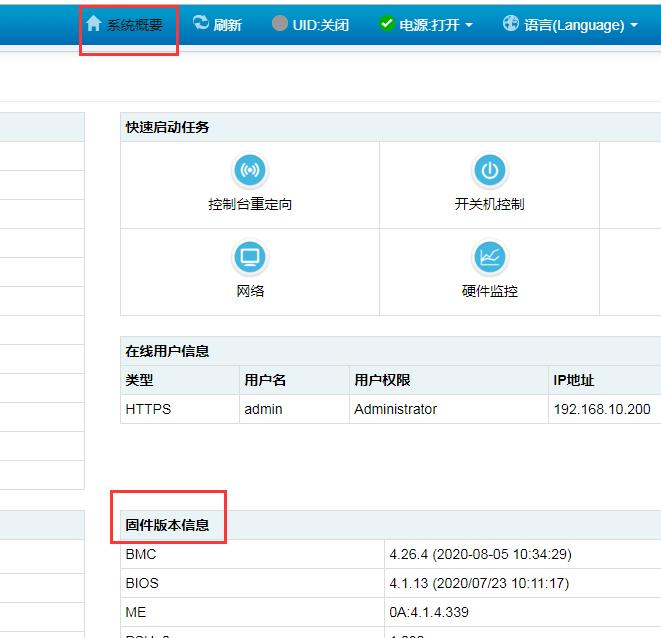Open the hardware monitoring chart icon 硬件监控

[x=489, y=258]
